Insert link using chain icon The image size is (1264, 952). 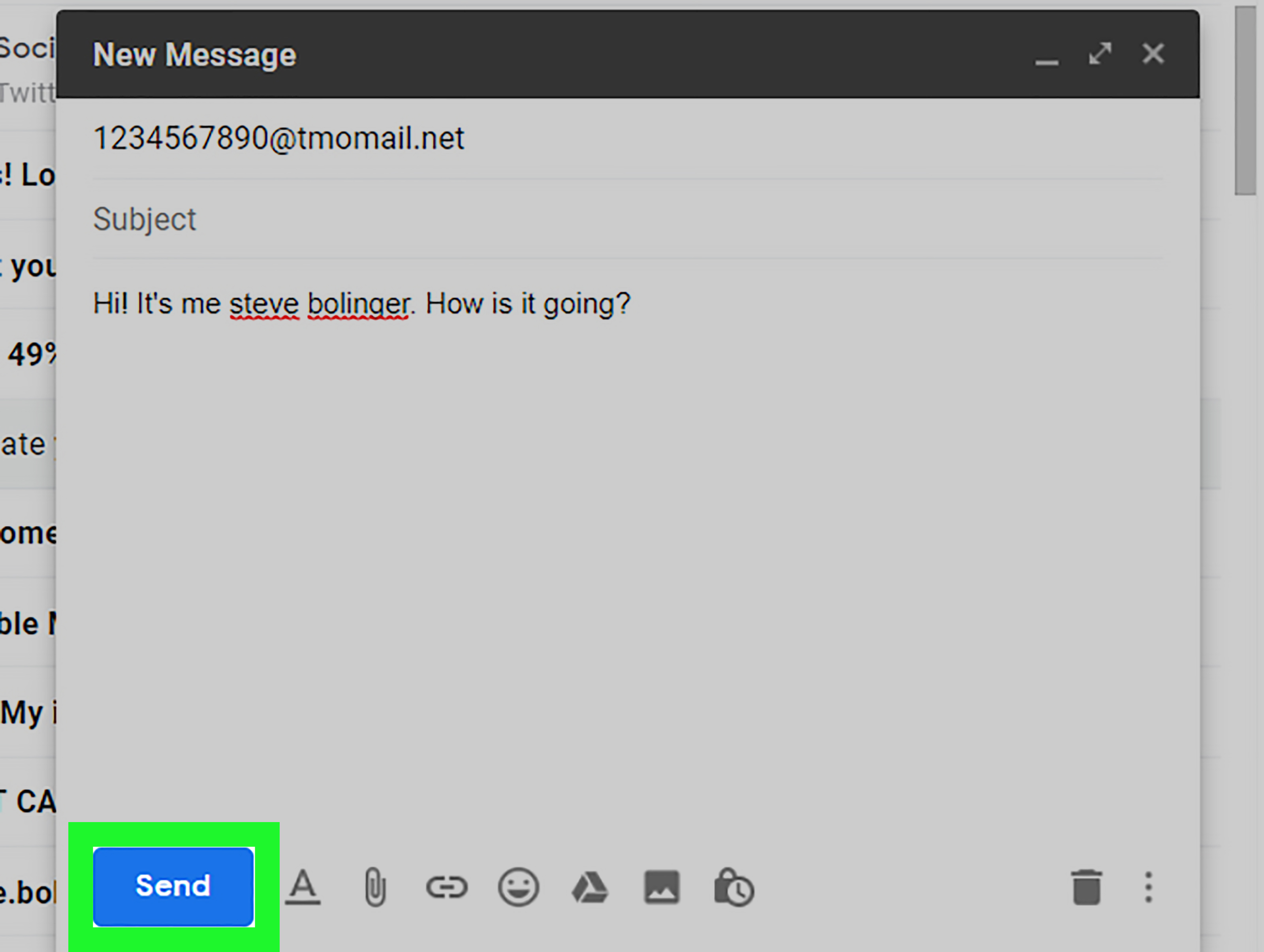447,888
